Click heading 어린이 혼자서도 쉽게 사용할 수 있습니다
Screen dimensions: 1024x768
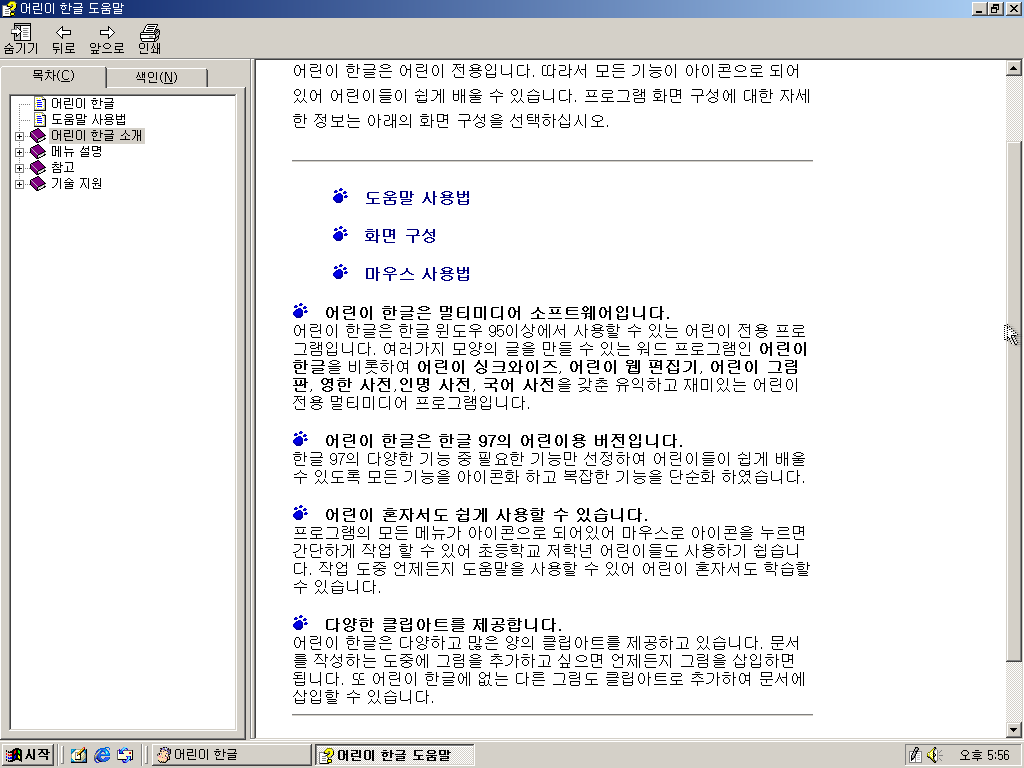(x=487, y=514)
